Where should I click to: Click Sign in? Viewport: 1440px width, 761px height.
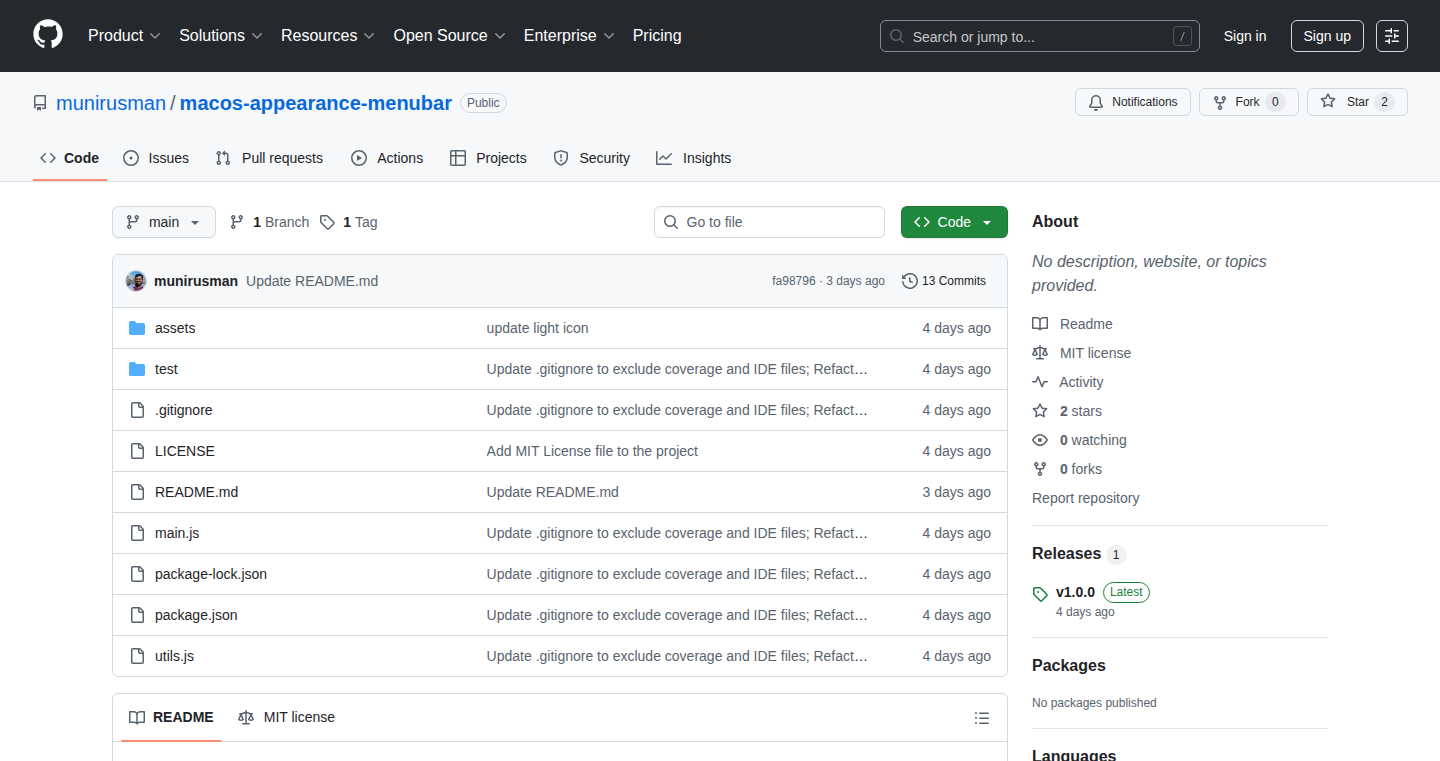(1245, 36)
